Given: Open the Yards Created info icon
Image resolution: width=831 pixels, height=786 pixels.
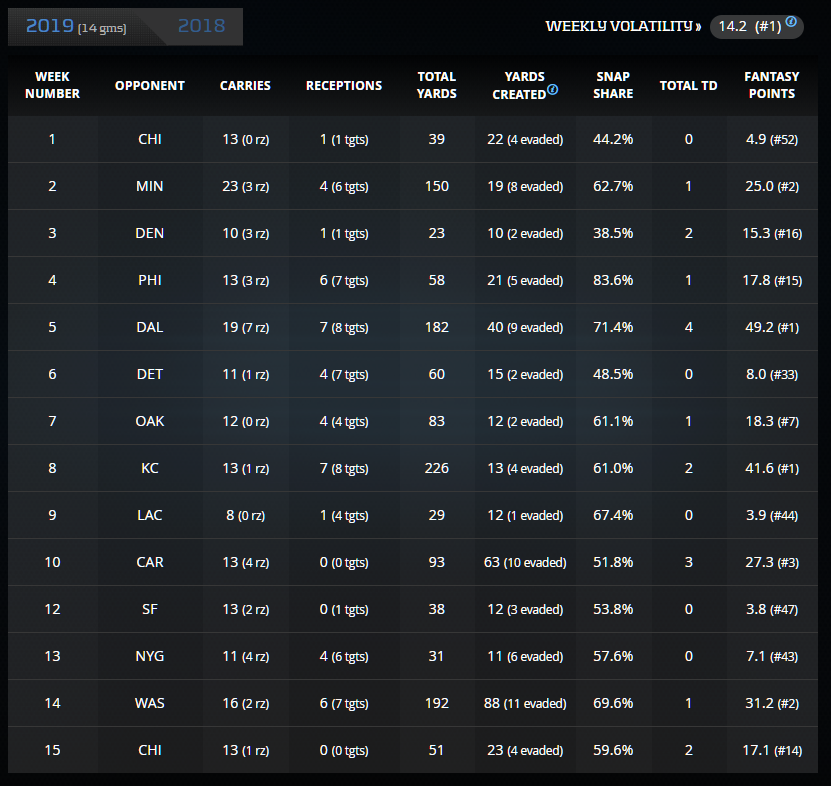Looking at the screenshot, I should pos(552,90).
